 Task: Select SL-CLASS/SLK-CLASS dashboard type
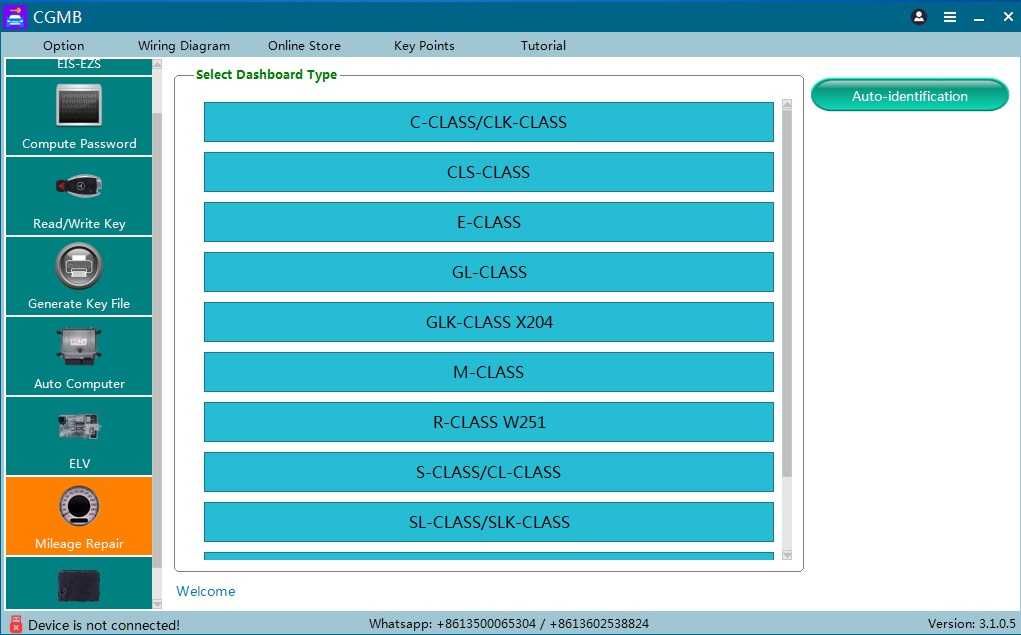click(488, 522)
